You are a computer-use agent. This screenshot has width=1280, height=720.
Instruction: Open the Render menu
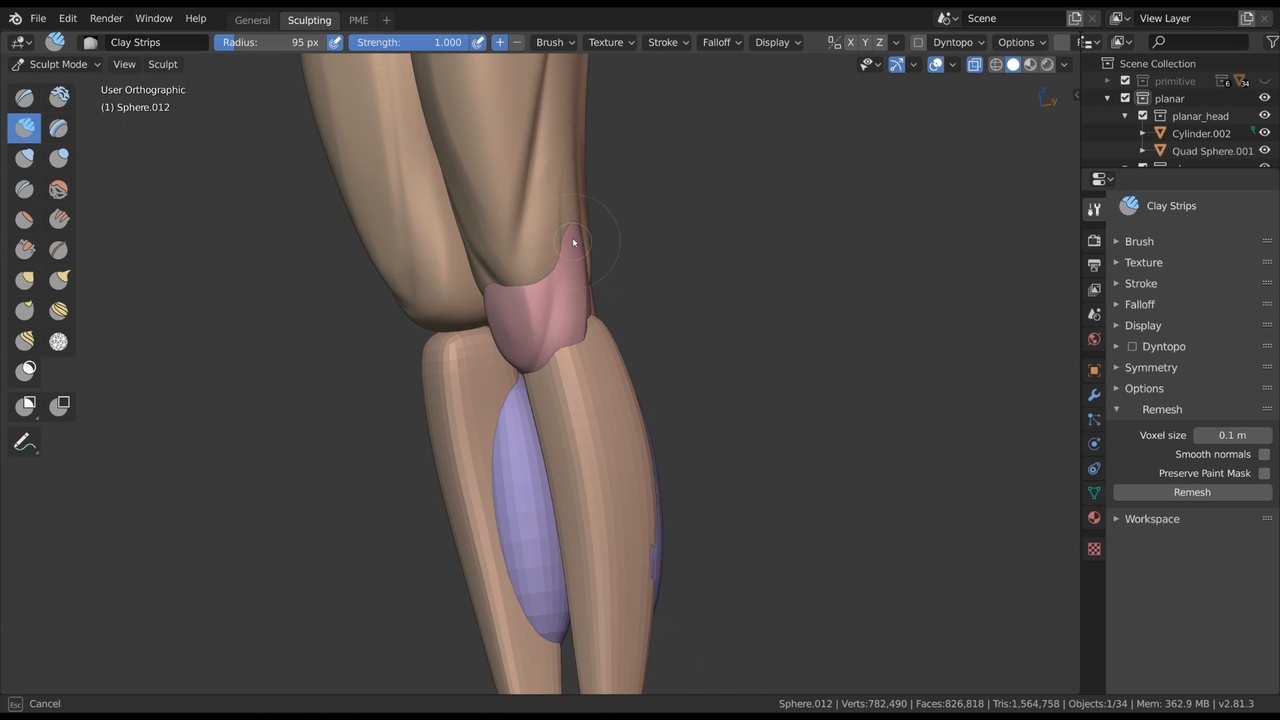106,18
